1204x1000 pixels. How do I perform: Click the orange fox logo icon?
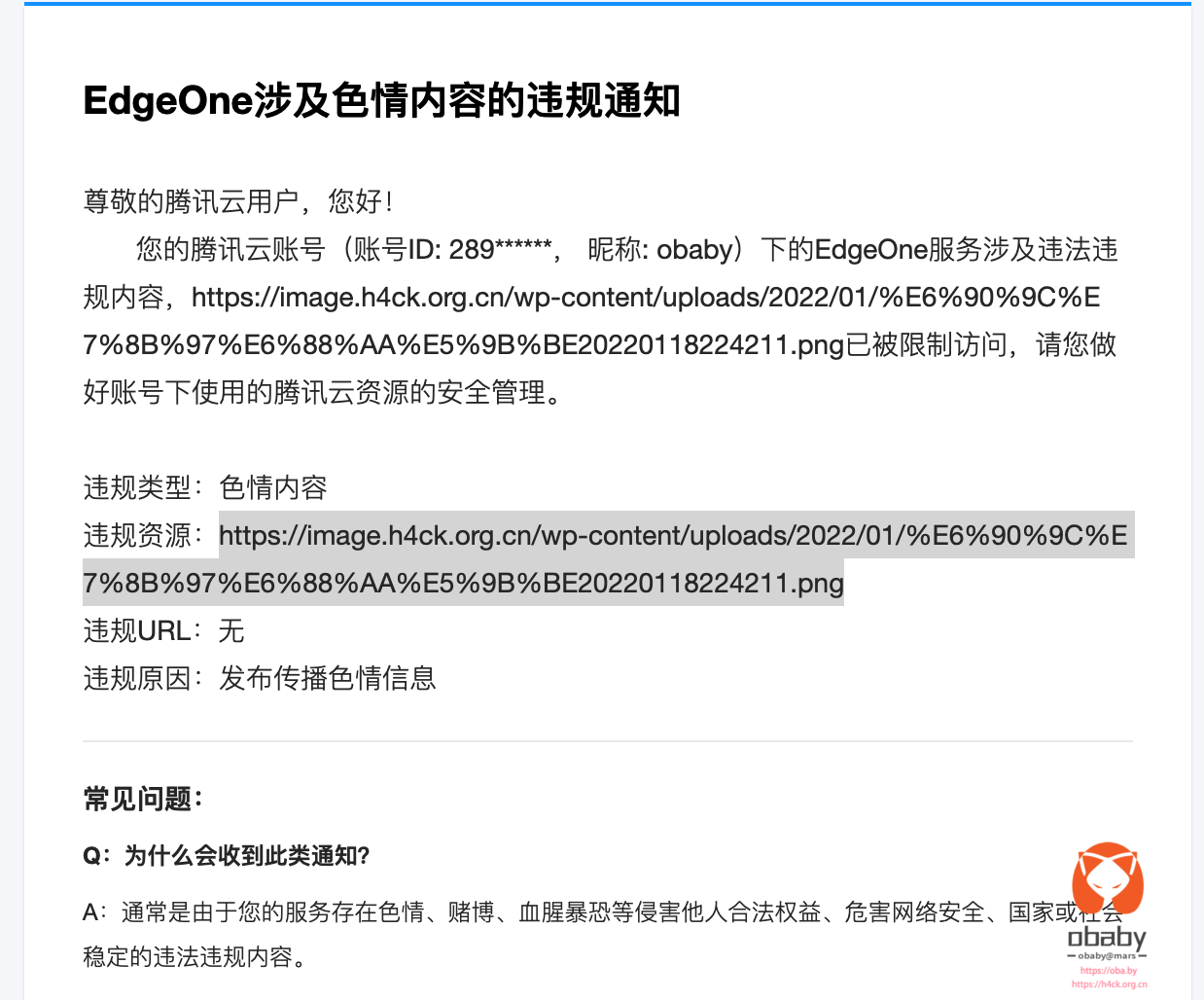click(1107, 879)
